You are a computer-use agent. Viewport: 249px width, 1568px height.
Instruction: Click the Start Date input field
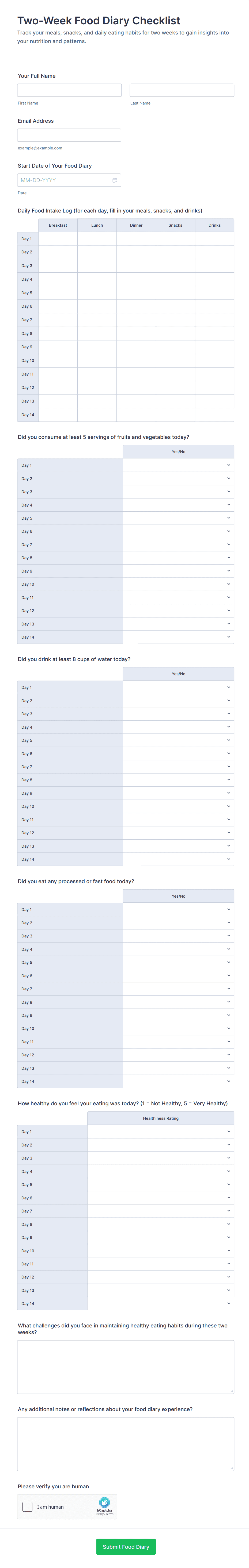click(64, 180)
